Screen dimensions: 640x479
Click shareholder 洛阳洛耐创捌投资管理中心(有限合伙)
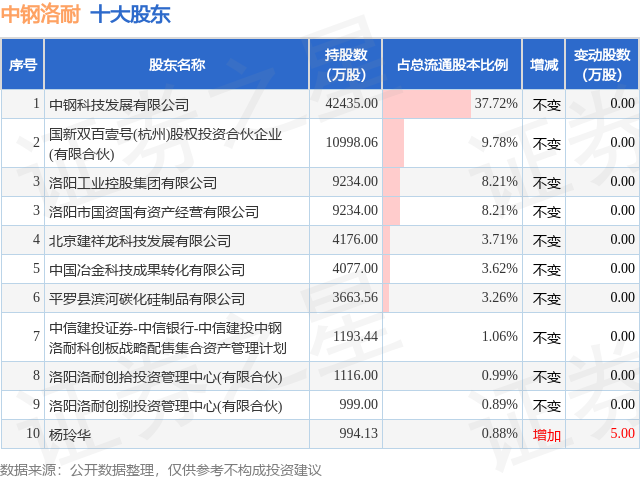(x=165, y=406)
